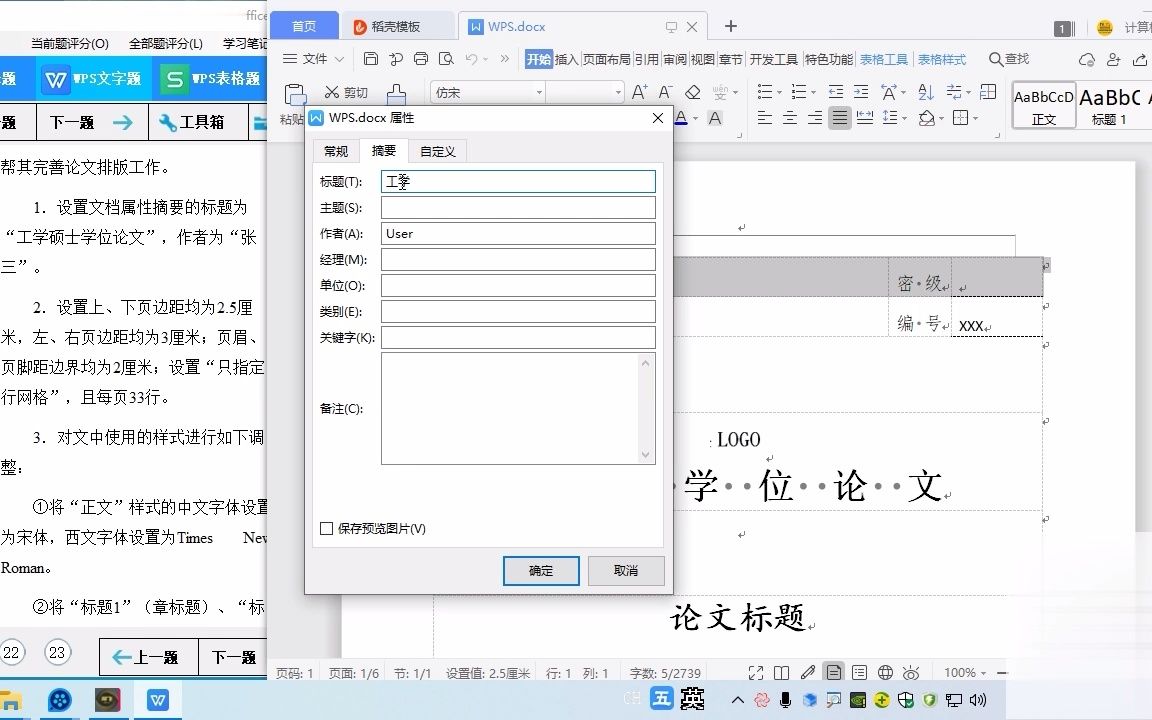Screen dimensions: 1152x720
Task: Click the save icon in quick toolbar
Action: click(371, 59)
